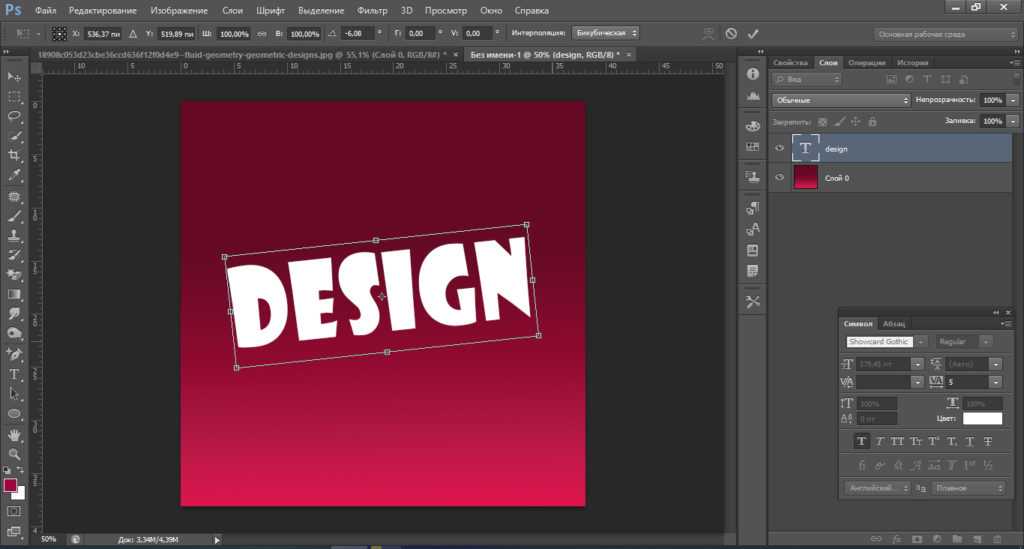Commit the transform with the checkmark

point(753,33)
